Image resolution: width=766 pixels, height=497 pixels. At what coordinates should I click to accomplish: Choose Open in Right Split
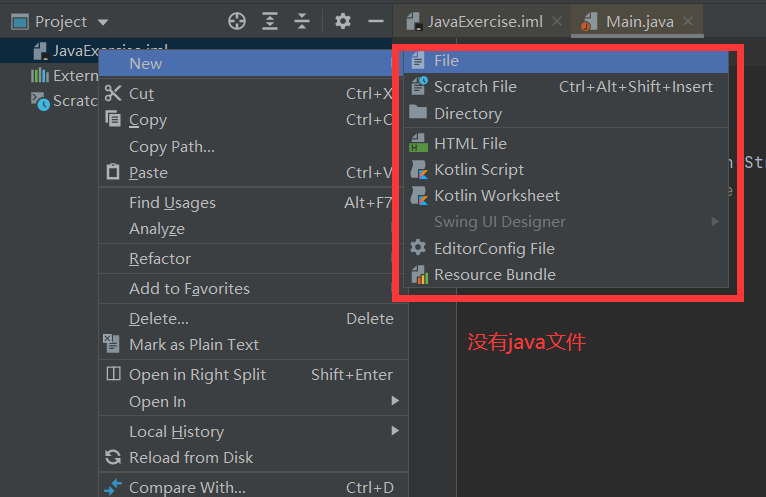[253, 375]
